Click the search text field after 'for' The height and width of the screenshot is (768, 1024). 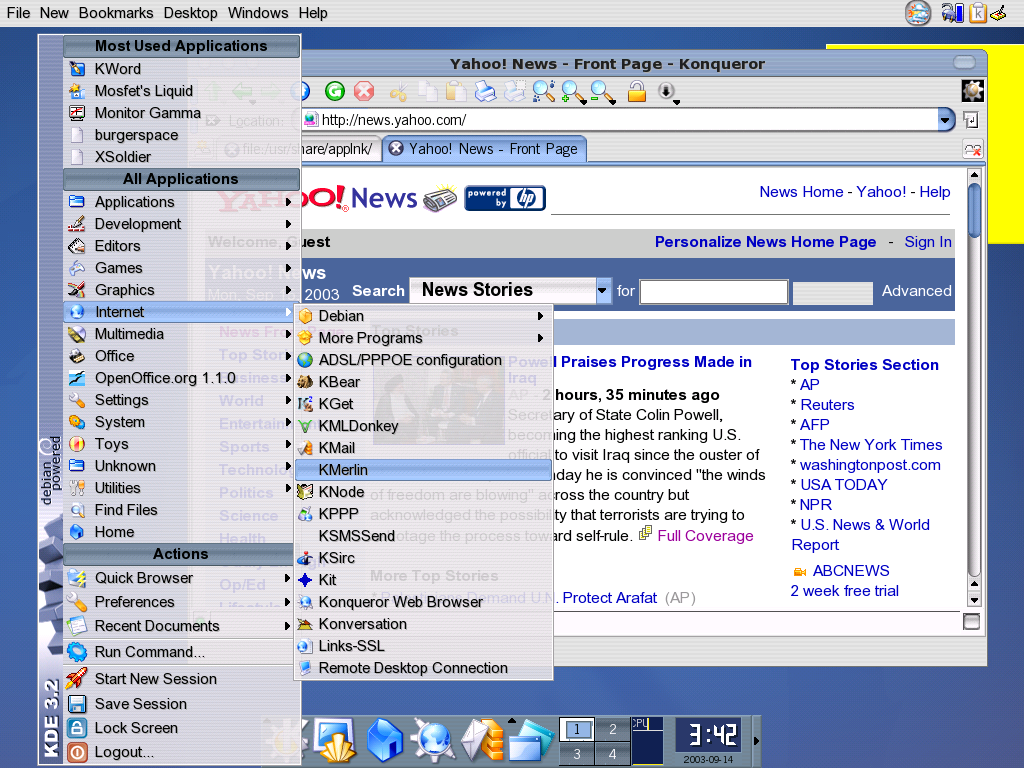(713, 291)
